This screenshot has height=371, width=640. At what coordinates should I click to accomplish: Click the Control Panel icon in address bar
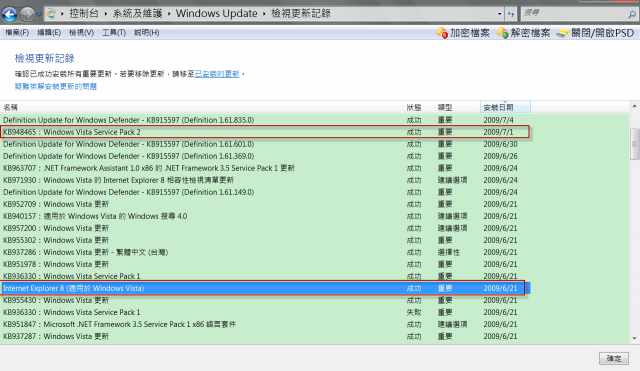coord(51,13)
